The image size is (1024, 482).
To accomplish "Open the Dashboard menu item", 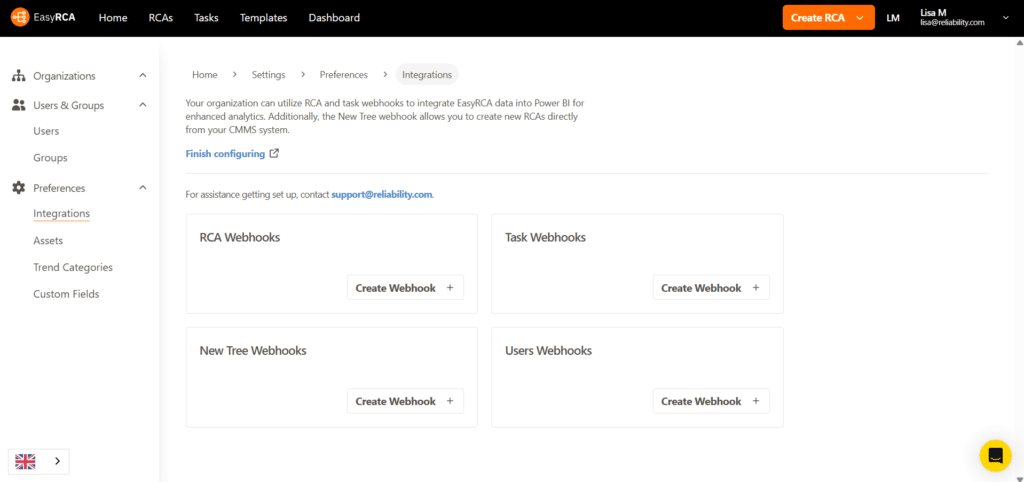I will 334,18.
